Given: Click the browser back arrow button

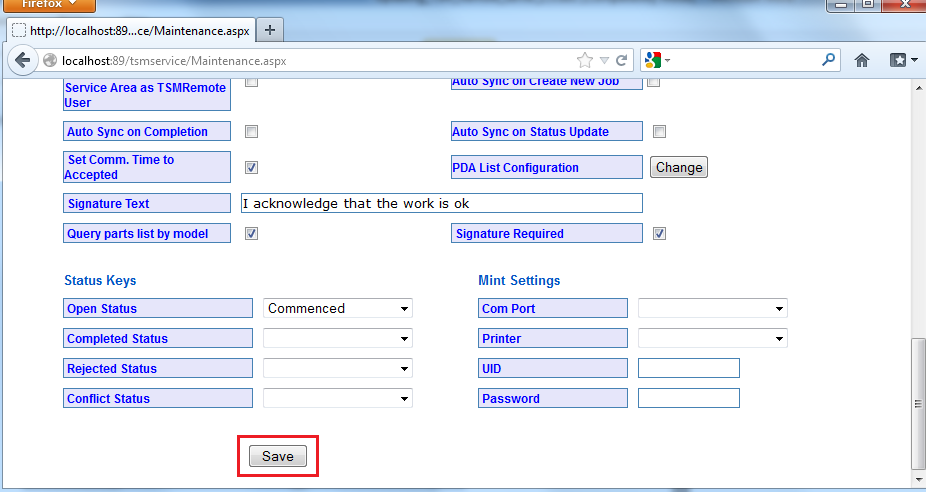Looking at the screenshot, I should [x=22, y=61].
